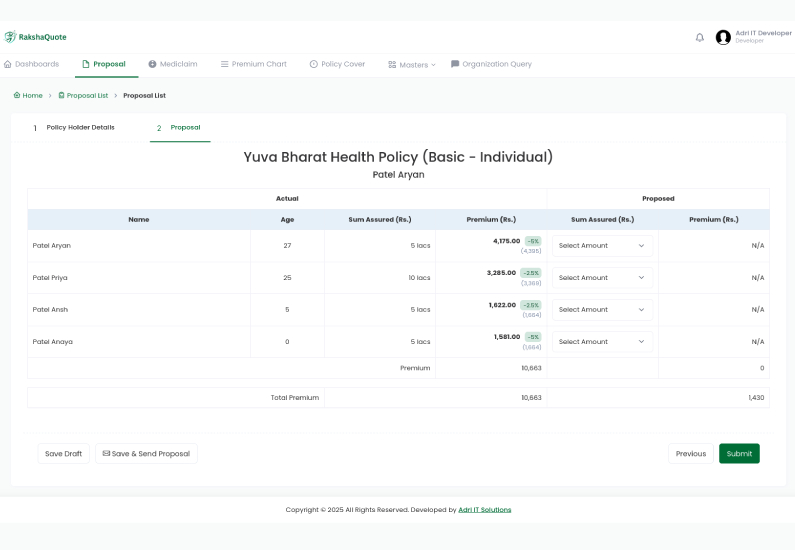Click the Dashboards home icon

(8, 64)
